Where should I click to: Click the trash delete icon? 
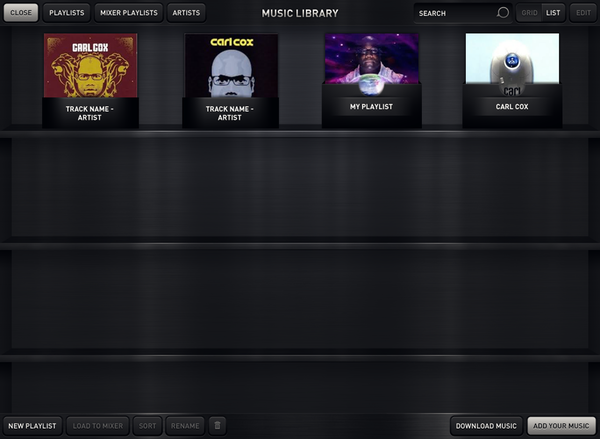click(217, 426)
